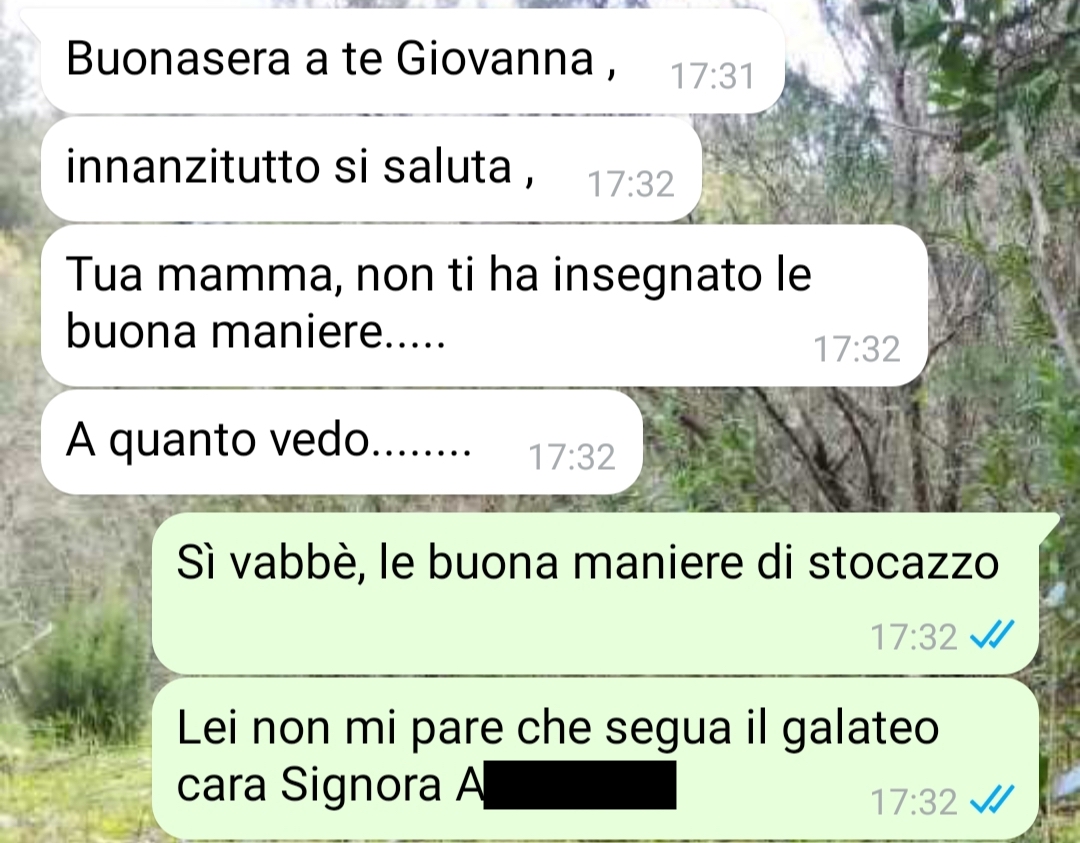Screen dimensions: 1080x843
Task: Click the blue read-receipt checkmarks on 'stocazzo' message
Action: tap(992, 635)
